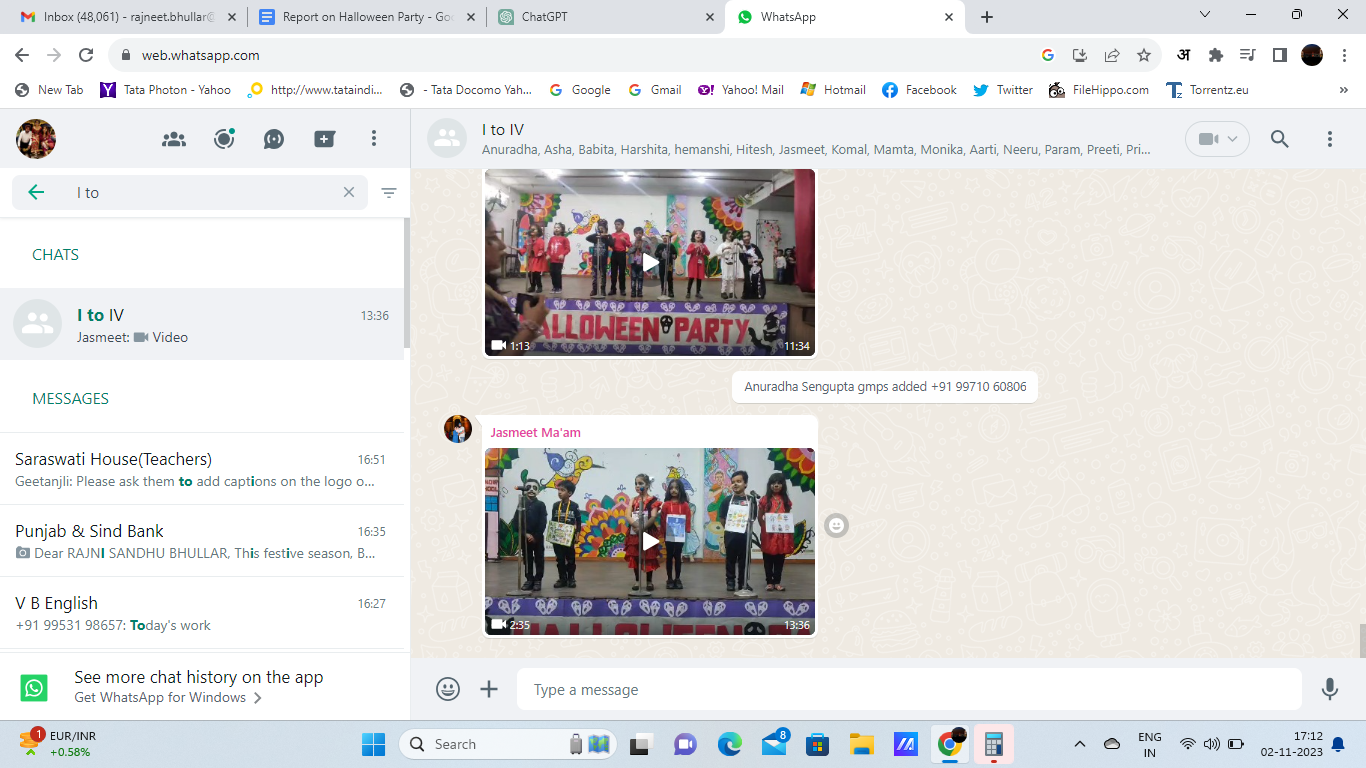Open the I to IV chat options menu

click(x=1330, y=139)
